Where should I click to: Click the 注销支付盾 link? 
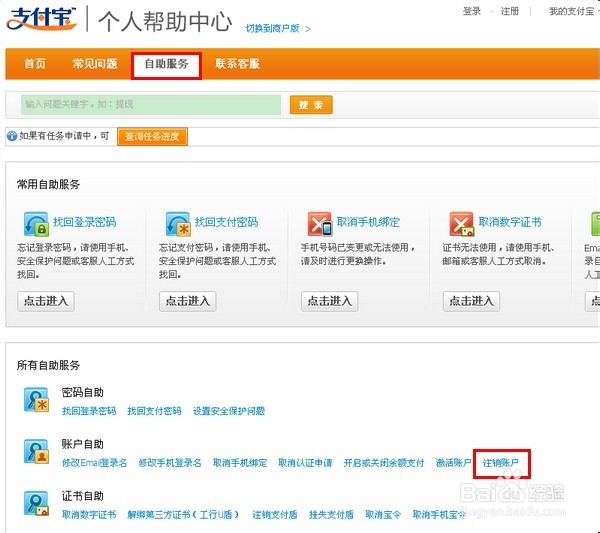click(275, 515)
